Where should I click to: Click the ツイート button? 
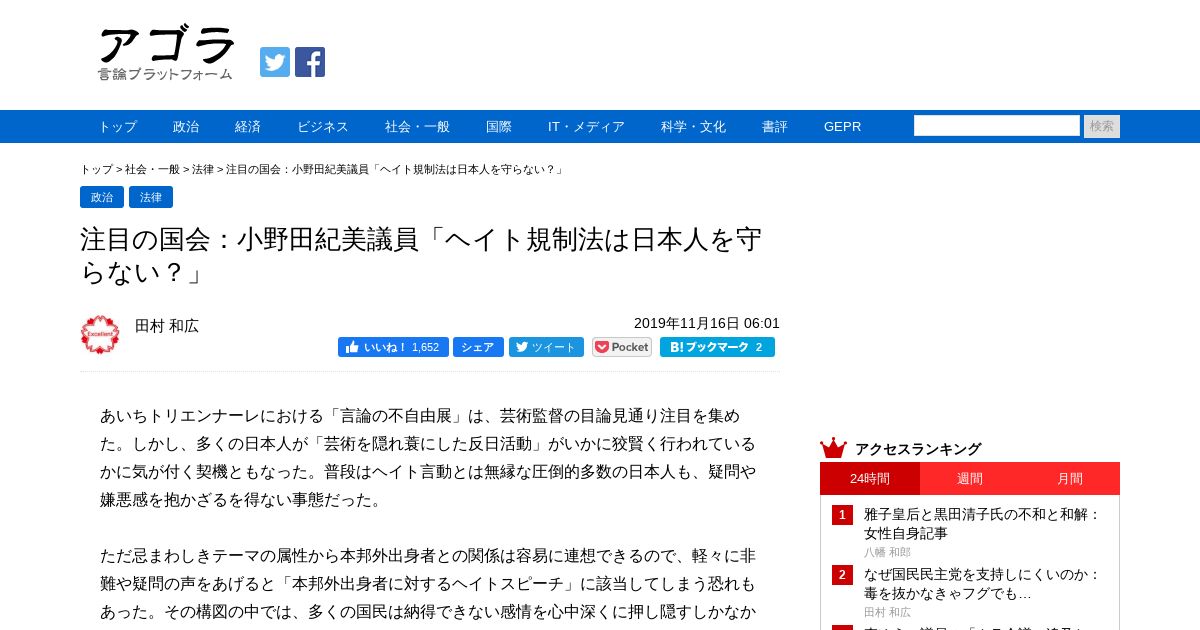pos(546,347)
